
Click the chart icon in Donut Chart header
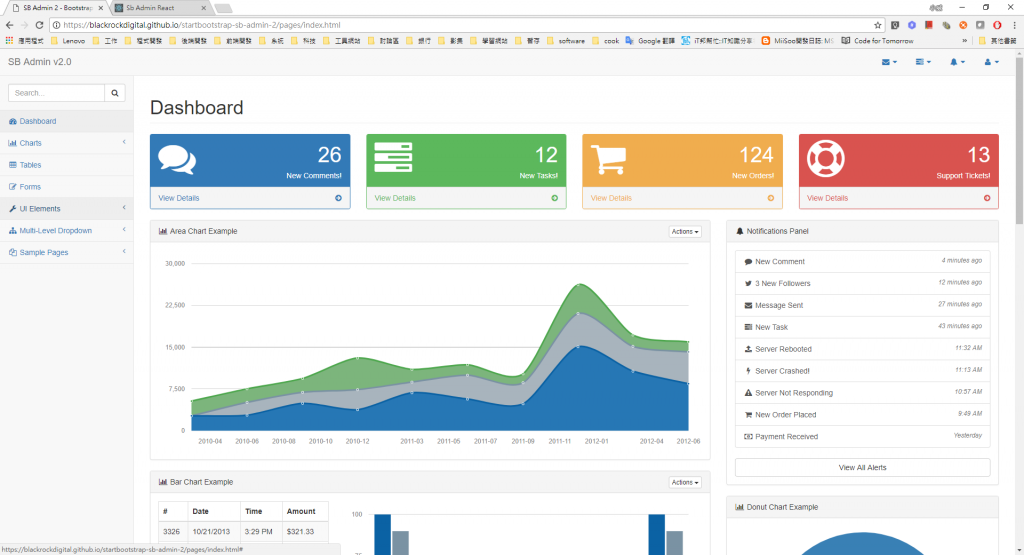739,507
